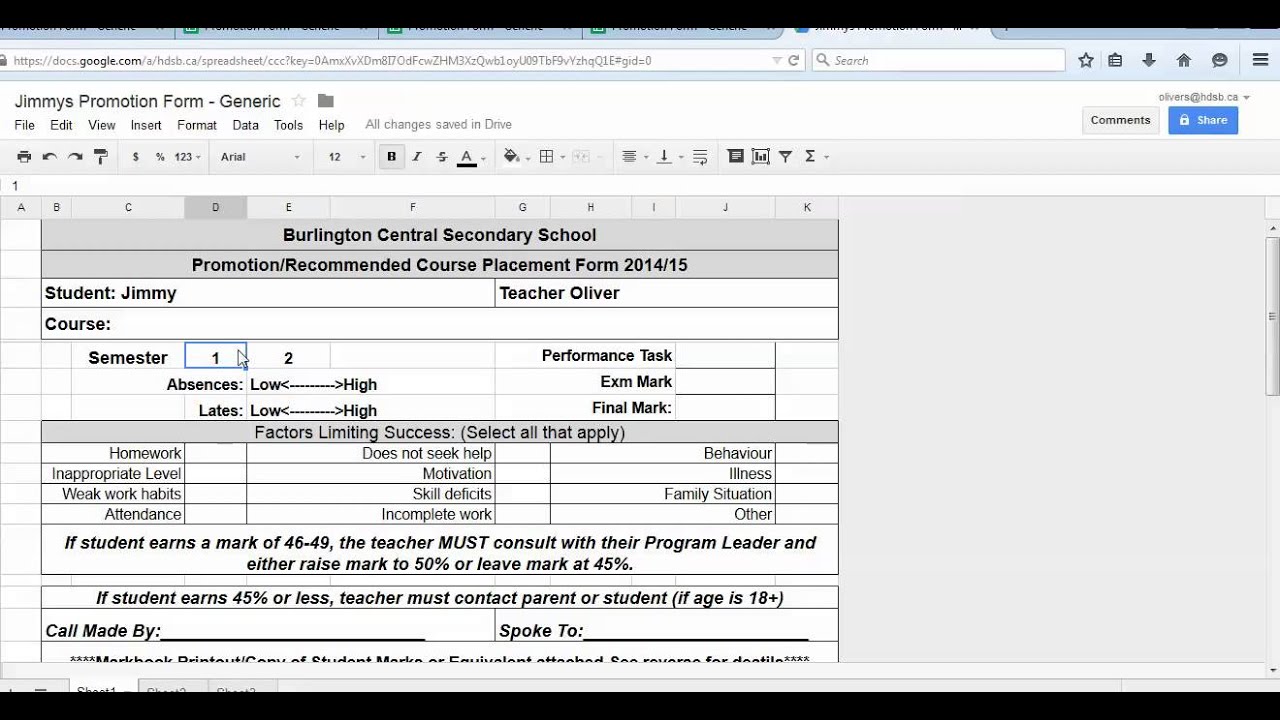The width and height of the screenshot is (1280, 720).
Task: Click the browser bookmarks list icon
Action: [1115, 61]
